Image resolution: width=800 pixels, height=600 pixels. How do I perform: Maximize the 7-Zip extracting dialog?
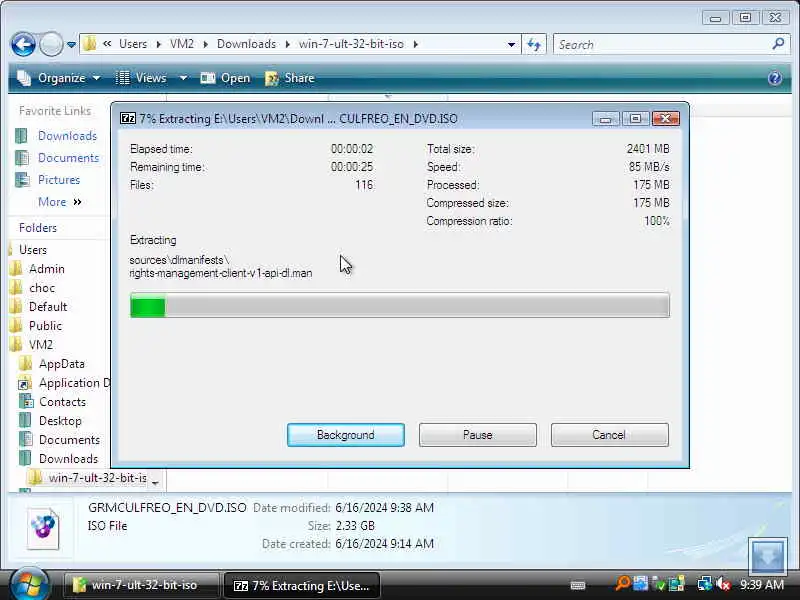point(635,119)
